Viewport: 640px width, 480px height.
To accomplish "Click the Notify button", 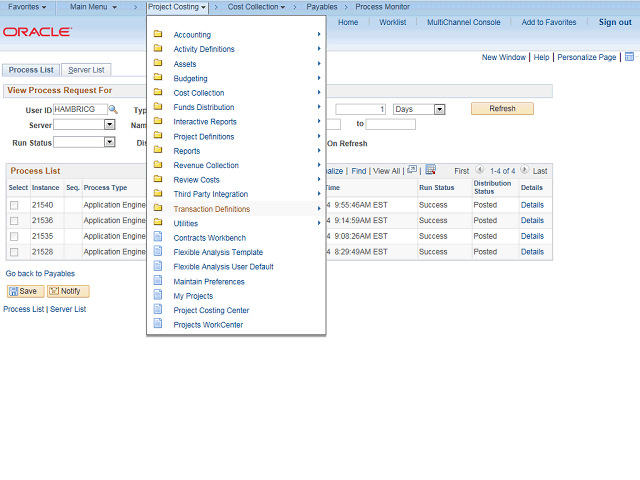I will [x=66, y=291].
